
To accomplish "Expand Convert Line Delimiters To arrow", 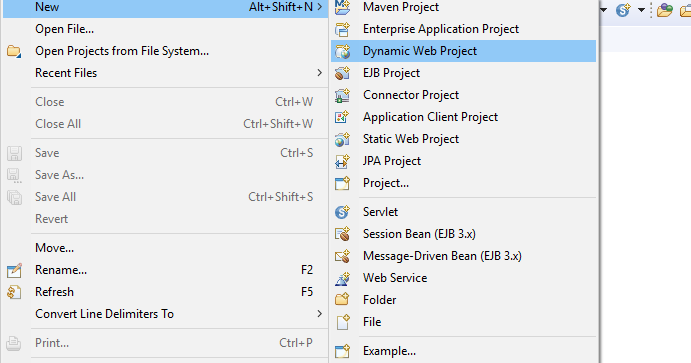I will click(319, 314).
